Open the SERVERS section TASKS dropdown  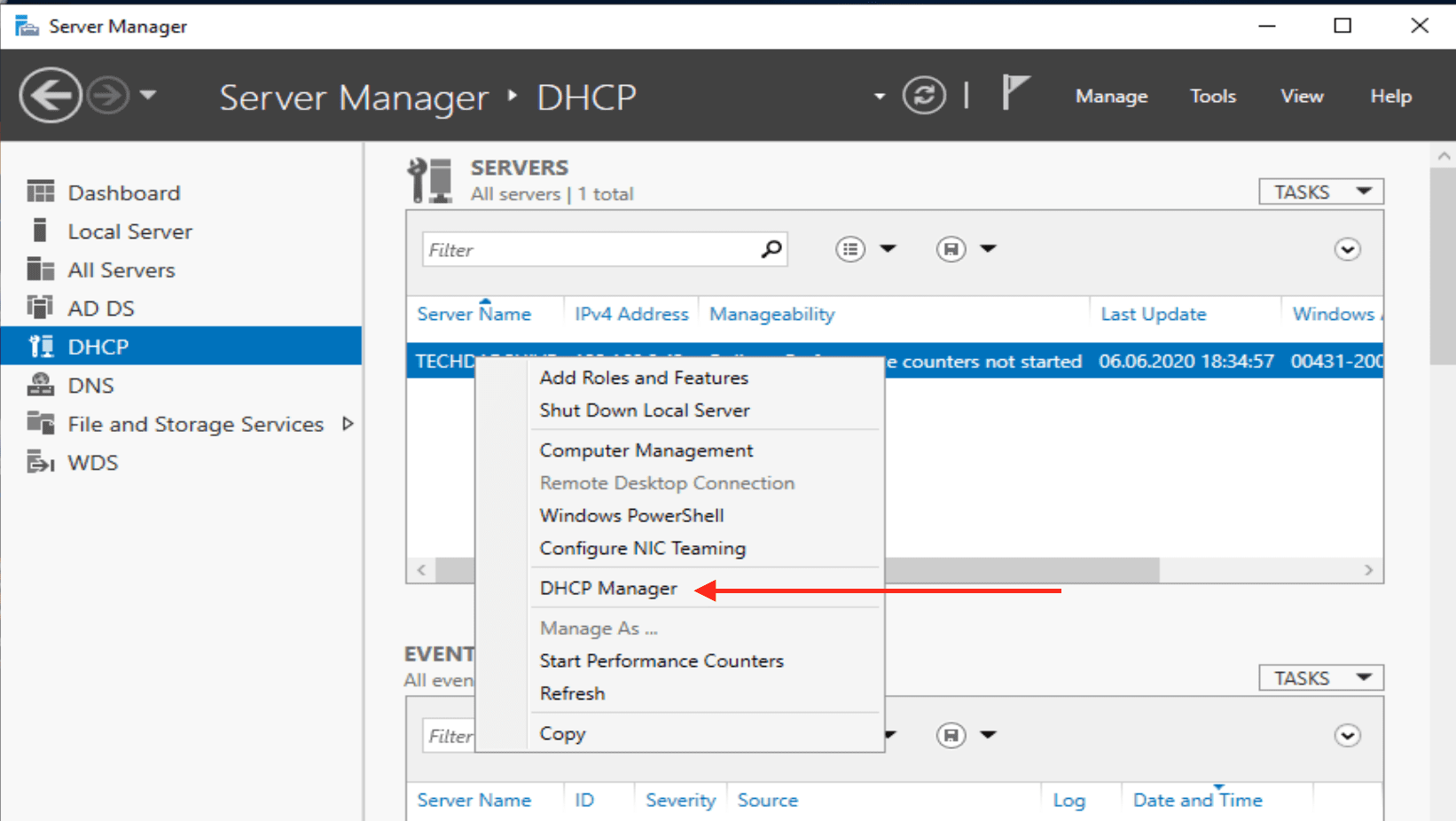1321,192
